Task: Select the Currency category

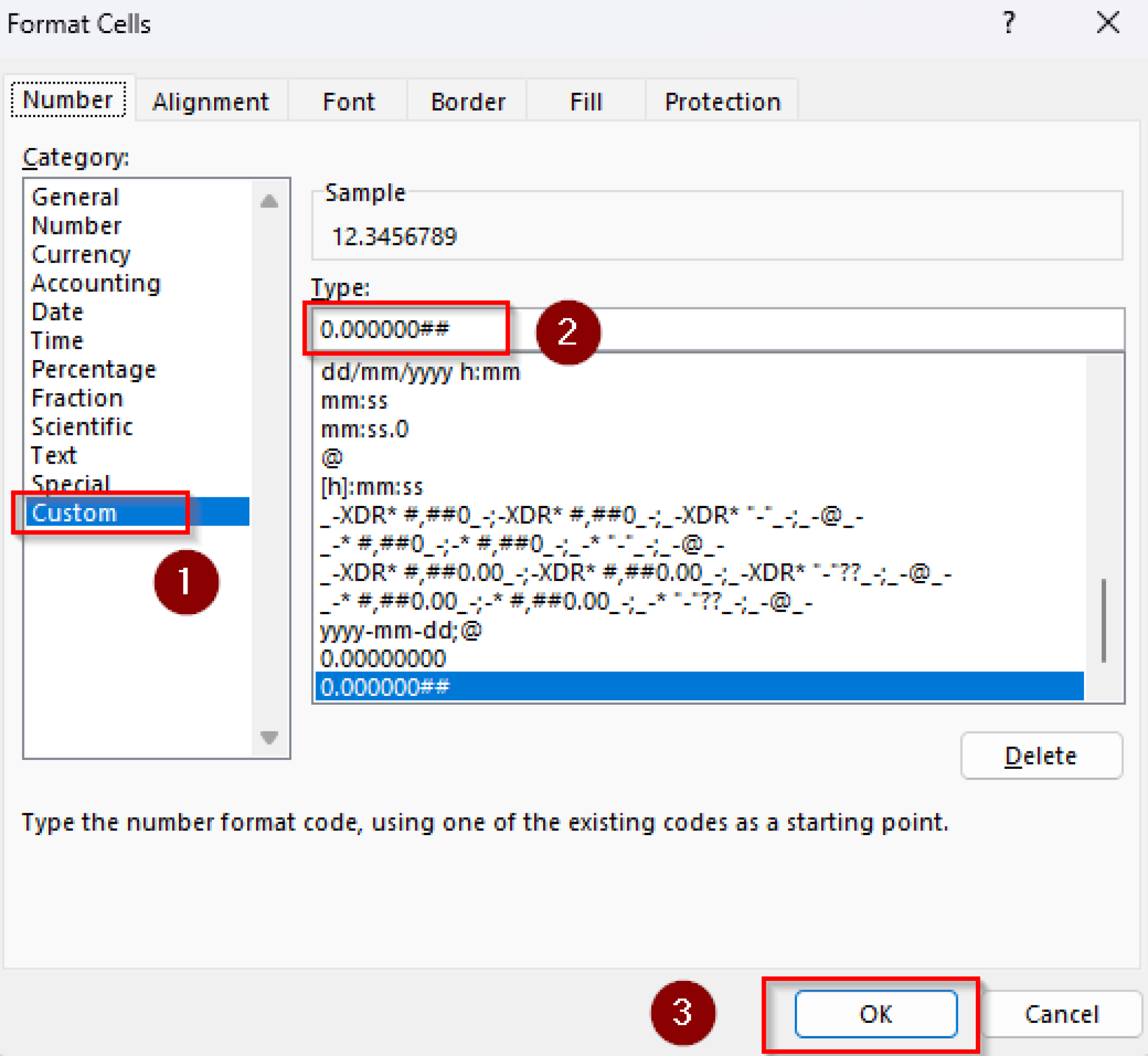Action: point(81,254)
